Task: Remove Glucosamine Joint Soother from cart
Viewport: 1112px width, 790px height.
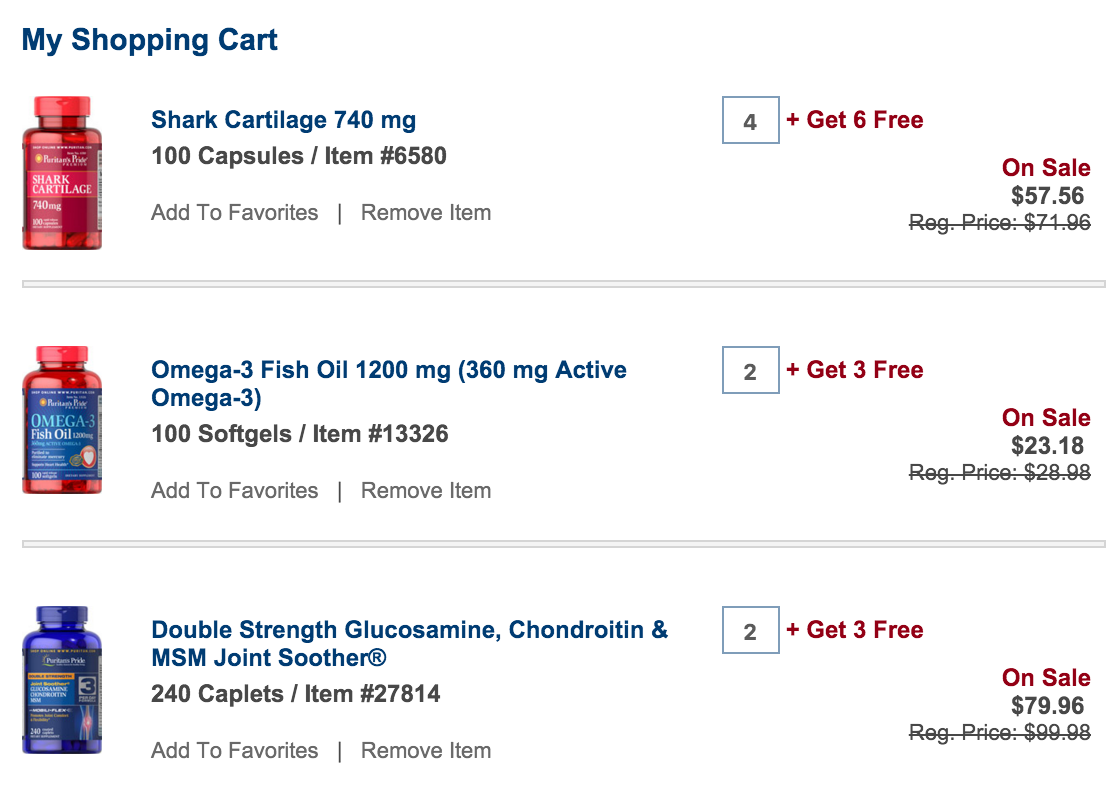Action: 426,751
